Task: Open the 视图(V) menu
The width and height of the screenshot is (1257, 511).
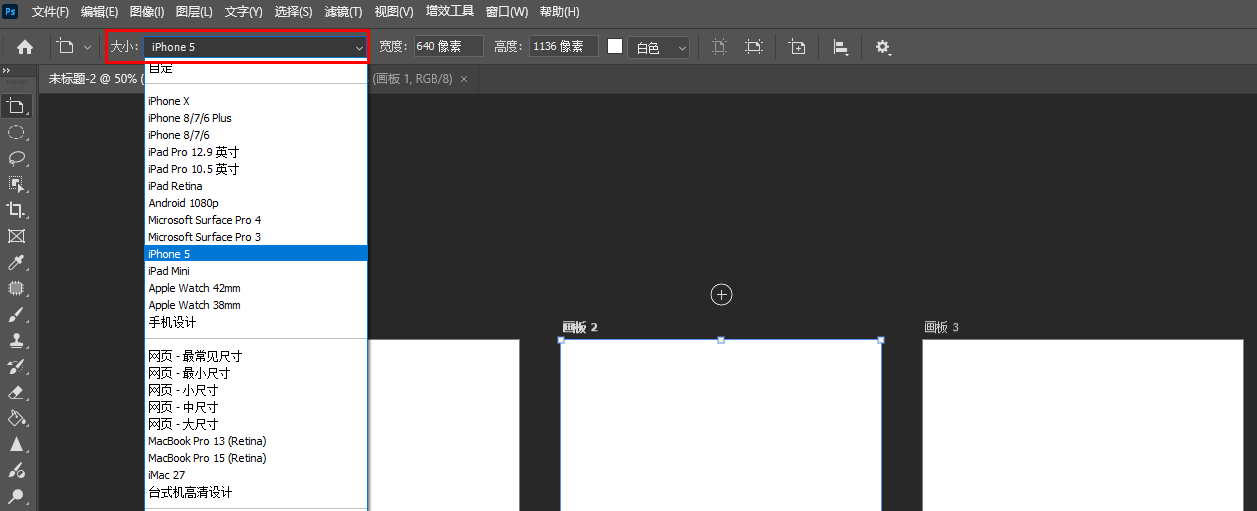Action: coord(394,12)
